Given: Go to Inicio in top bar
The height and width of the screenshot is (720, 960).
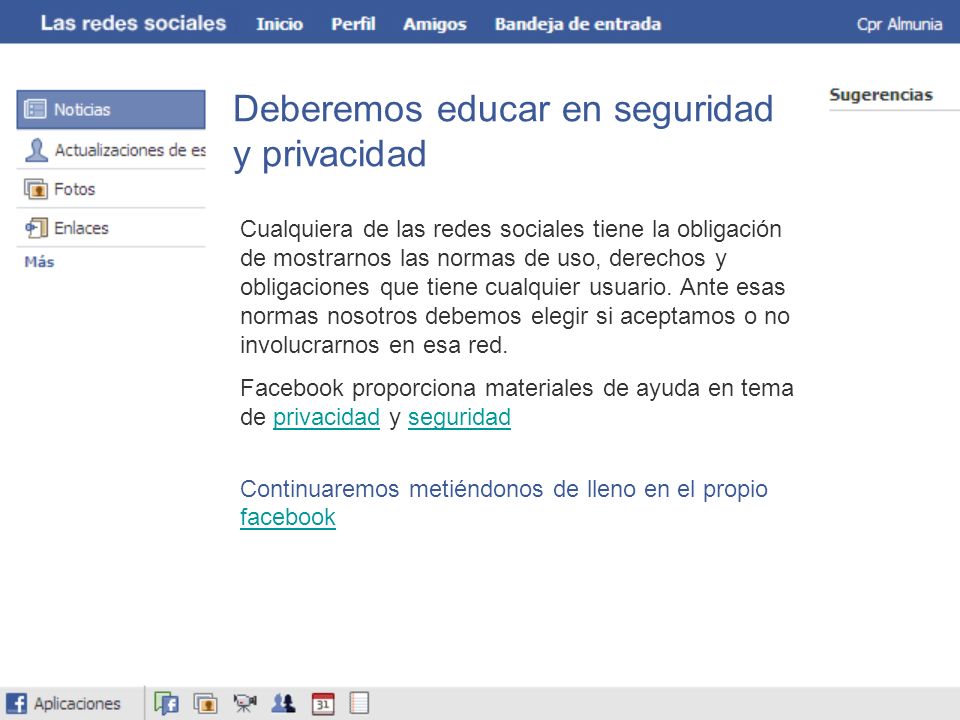Looking at the screenshot, I should tap(279, 24).
